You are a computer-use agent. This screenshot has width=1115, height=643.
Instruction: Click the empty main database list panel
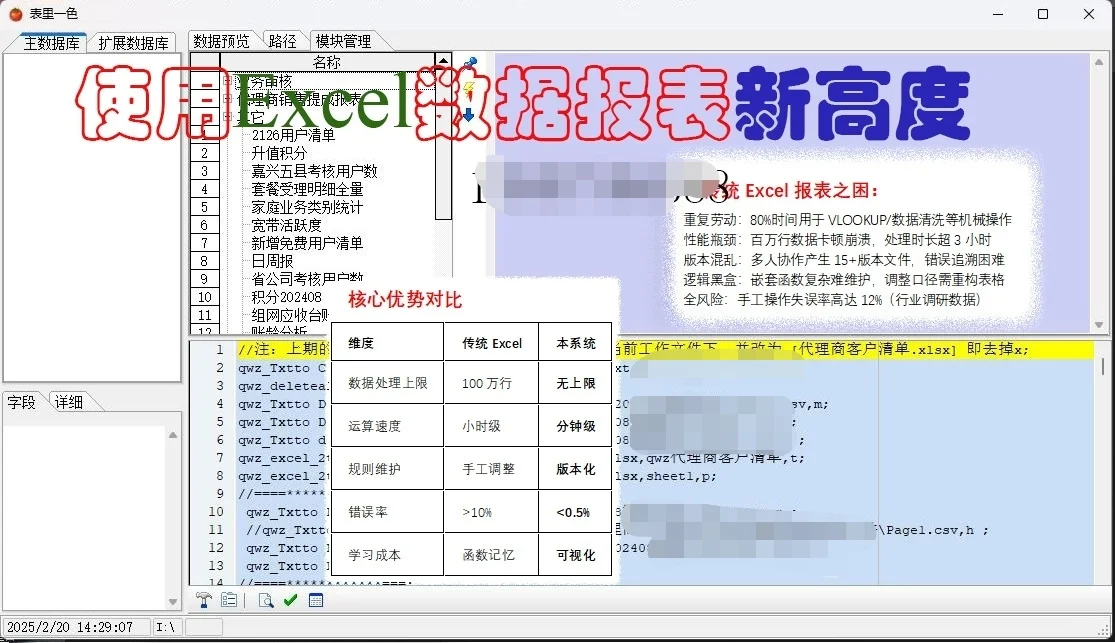click(92, 217)
